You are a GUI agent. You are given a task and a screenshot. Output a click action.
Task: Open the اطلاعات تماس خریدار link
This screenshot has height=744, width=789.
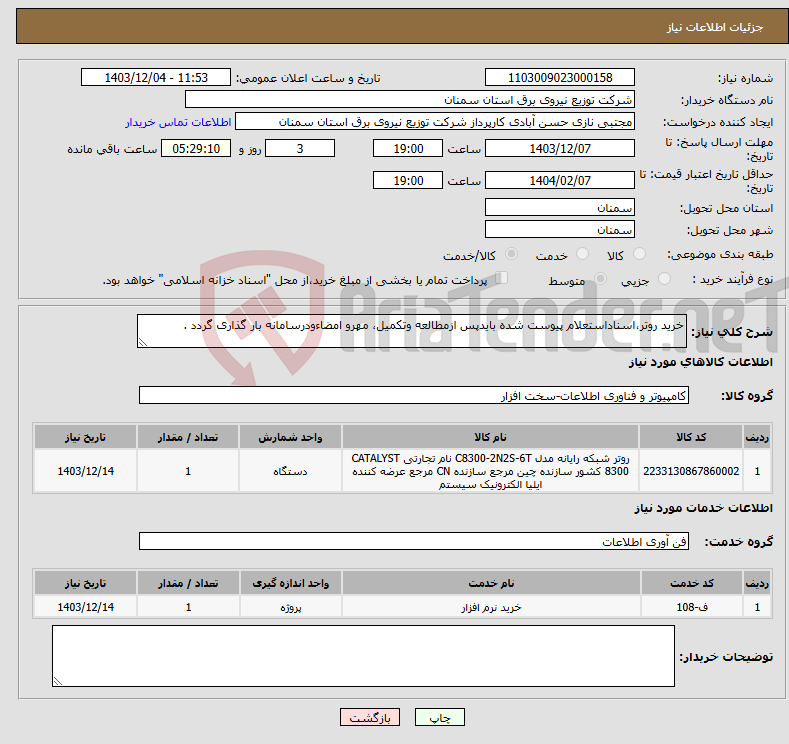178,122
